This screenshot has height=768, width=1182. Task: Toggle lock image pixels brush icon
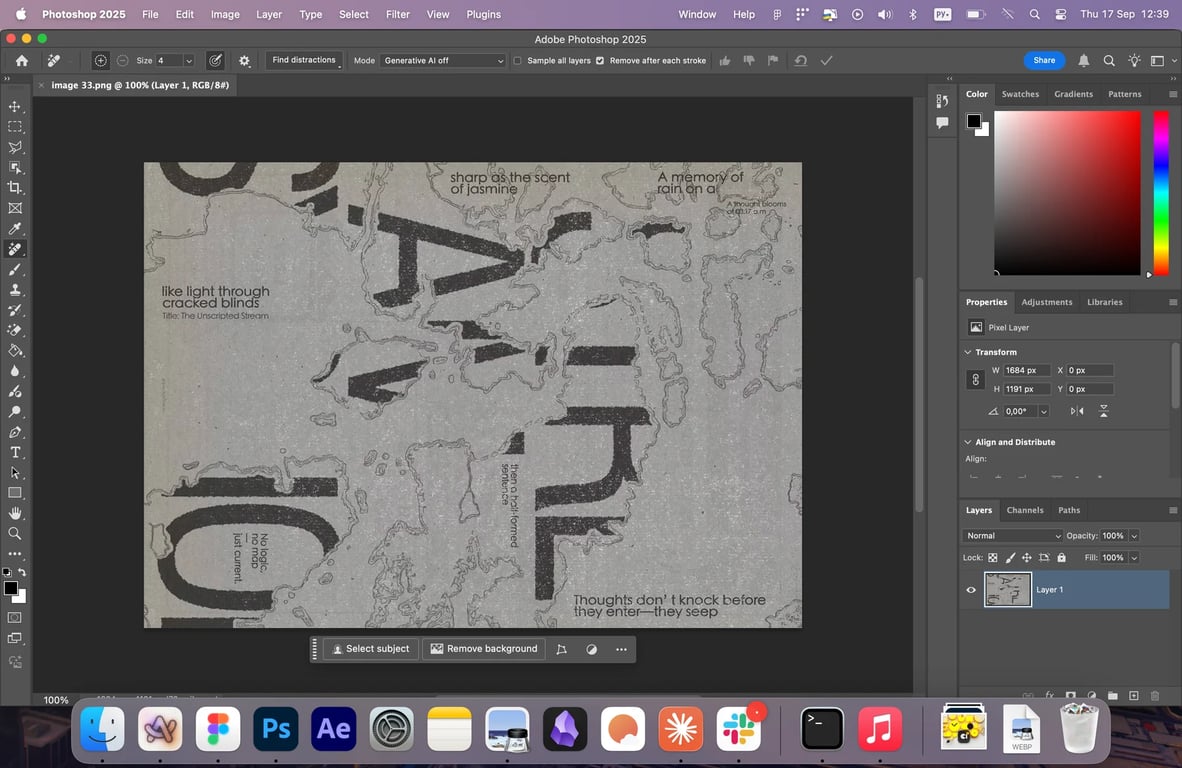(1010, 558)
